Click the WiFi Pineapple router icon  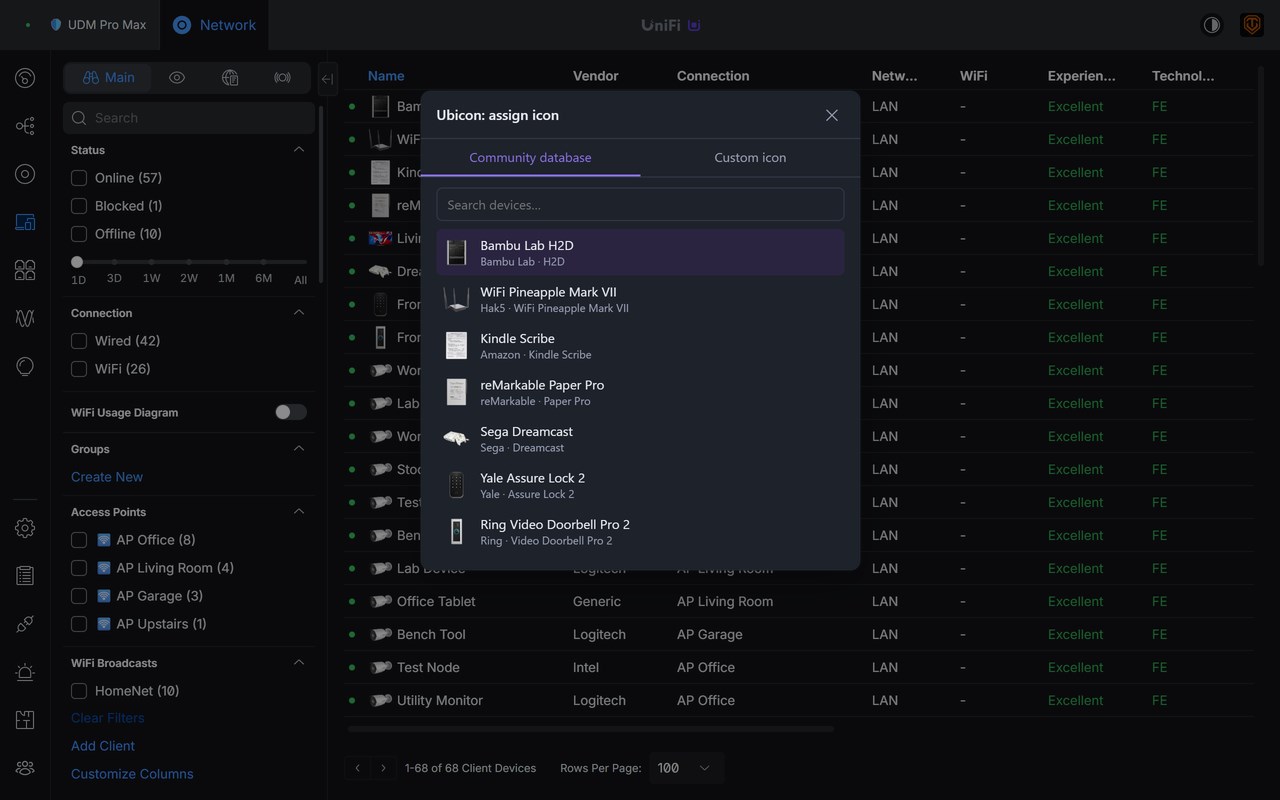coord(456,299)
